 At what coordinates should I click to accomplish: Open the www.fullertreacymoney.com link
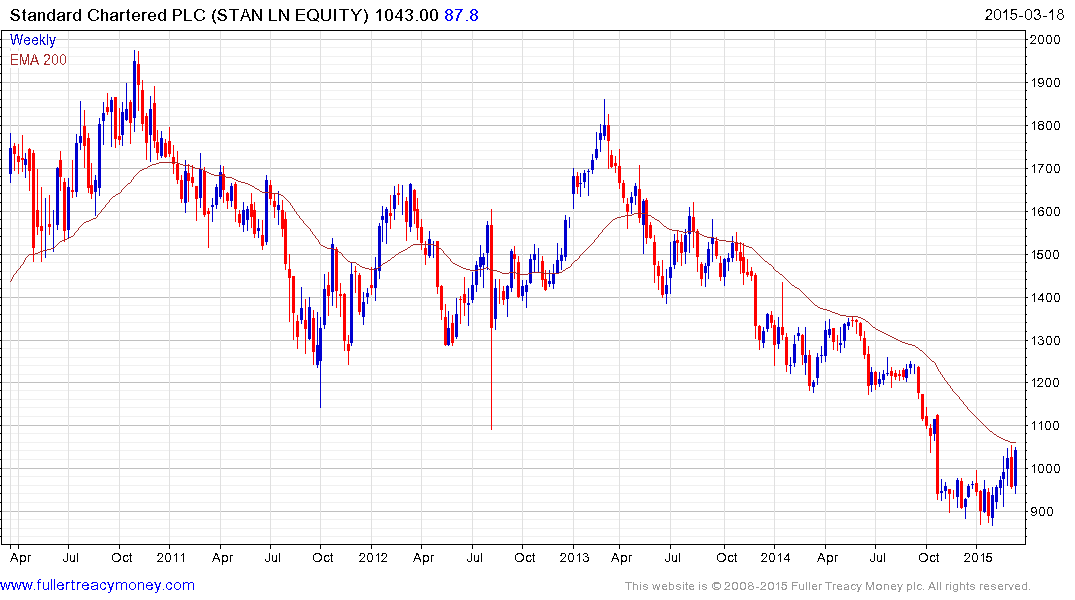tap(97, 585)
